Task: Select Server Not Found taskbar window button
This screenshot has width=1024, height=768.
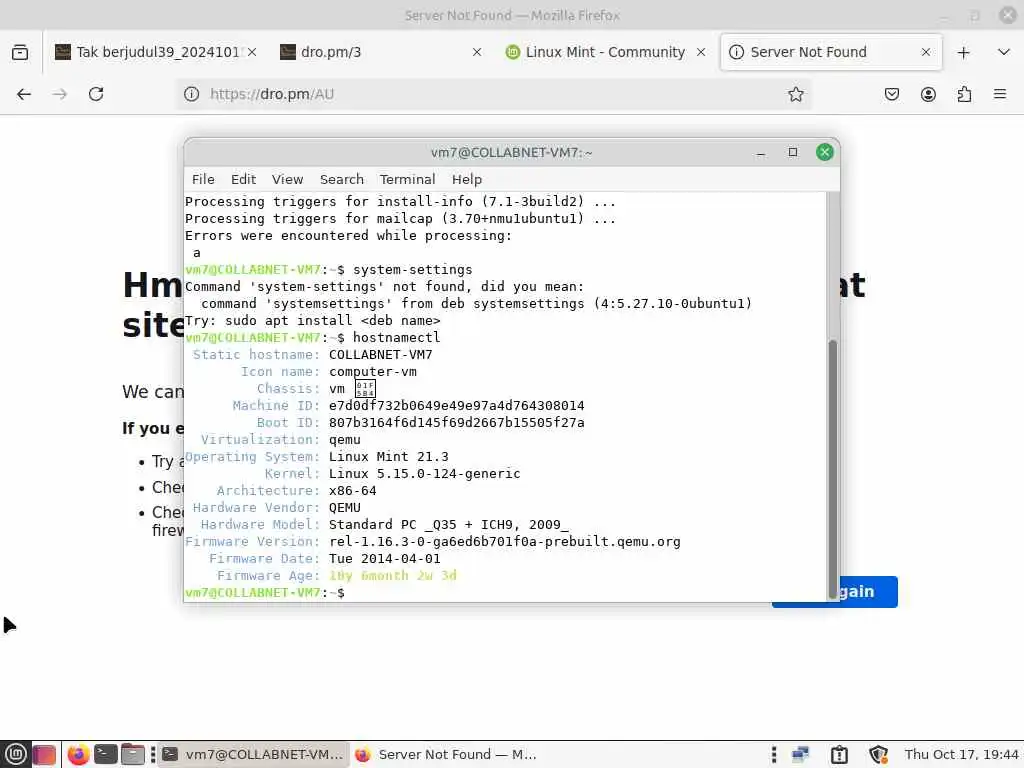Action: click(447, 754)
